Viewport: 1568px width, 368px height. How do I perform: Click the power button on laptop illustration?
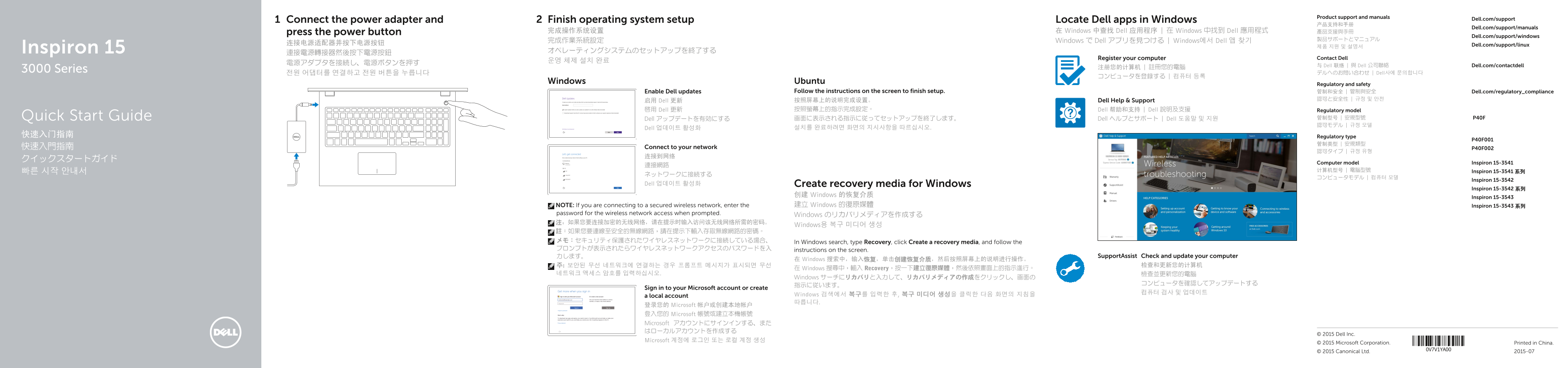(x=446, y=103)
